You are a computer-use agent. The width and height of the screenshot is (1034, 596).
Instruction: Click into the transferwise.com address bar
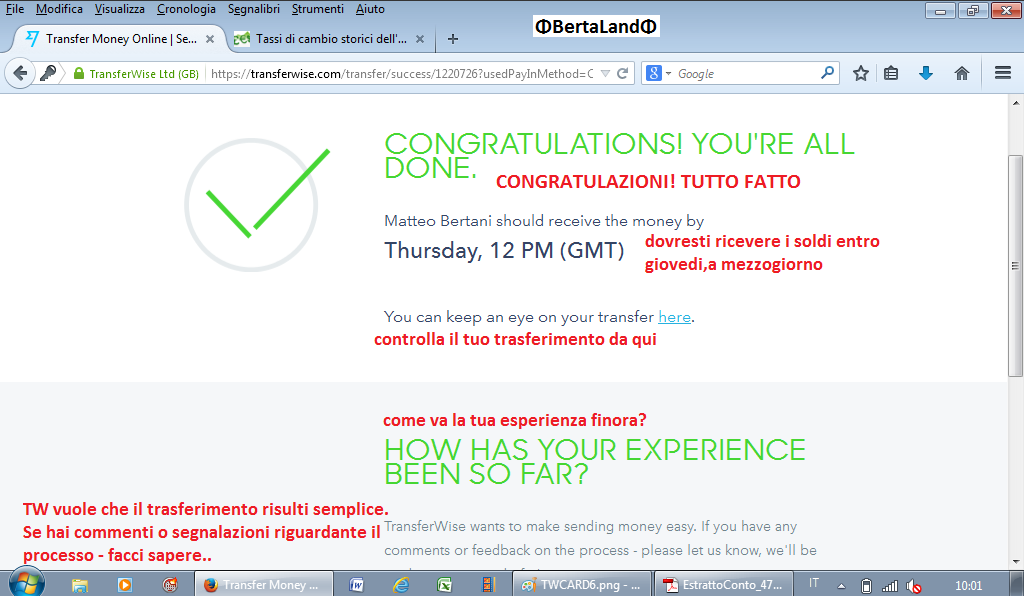click(x=402, y=74)
